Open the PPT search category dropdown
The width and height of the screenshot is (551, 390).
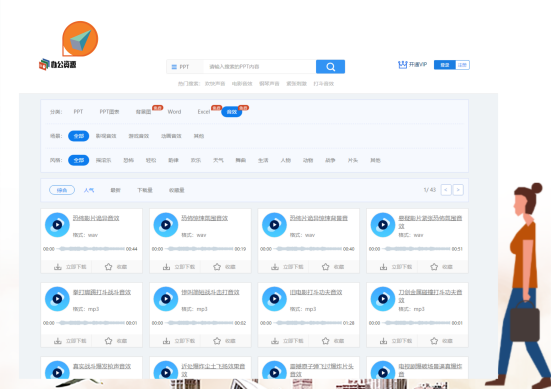[184, 67]
